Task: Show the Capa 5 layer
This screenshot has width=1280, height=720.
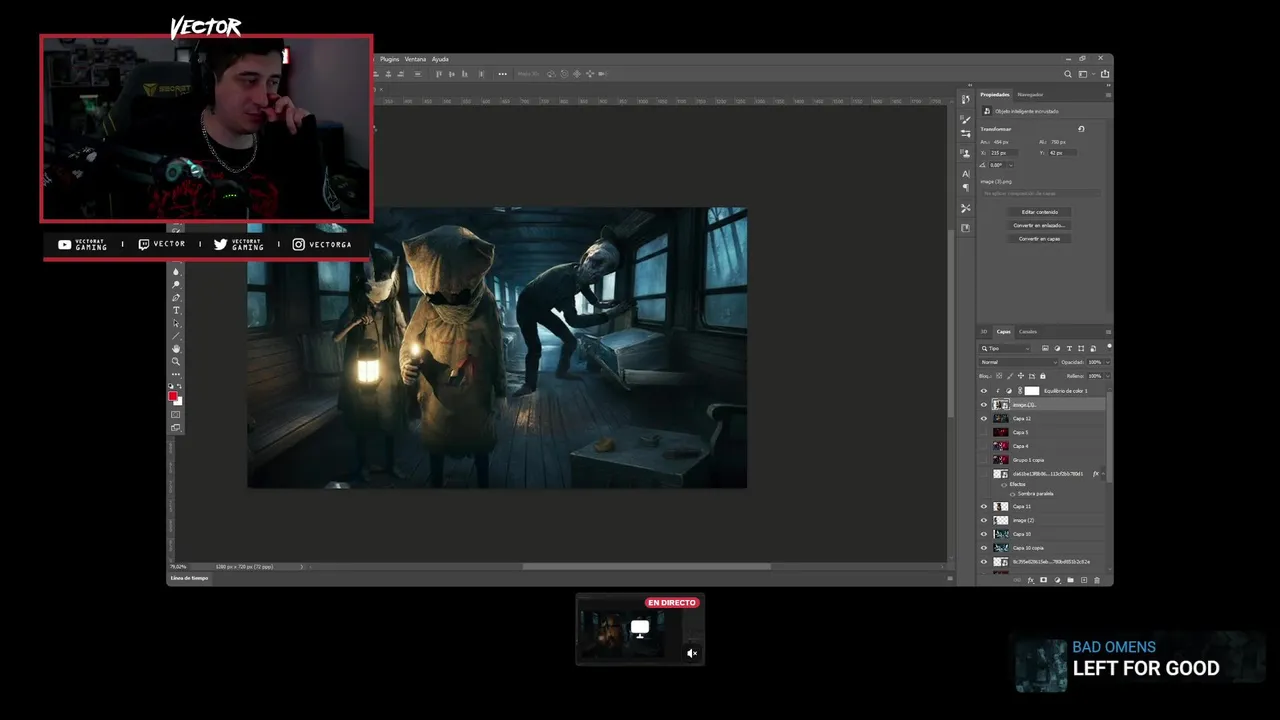Action: point(984,432)
